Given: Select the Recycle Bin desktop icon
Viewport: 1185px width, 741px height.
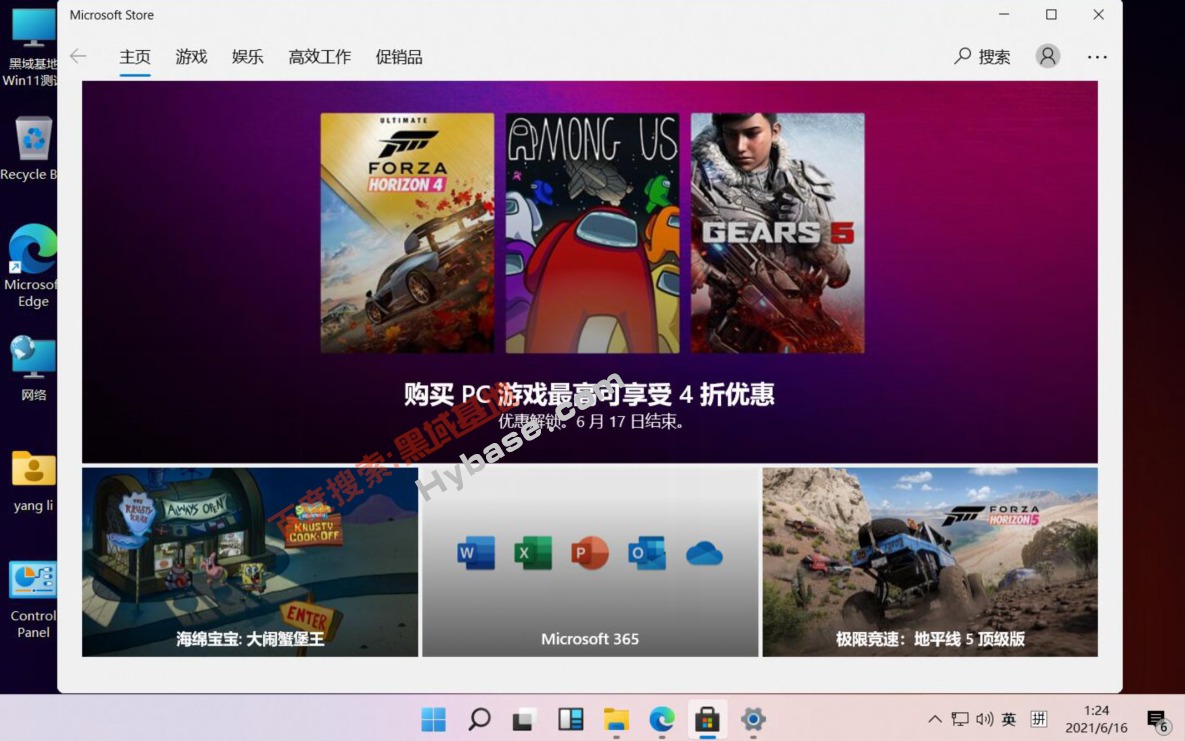Looking at the screenshot, I should 29,149.
